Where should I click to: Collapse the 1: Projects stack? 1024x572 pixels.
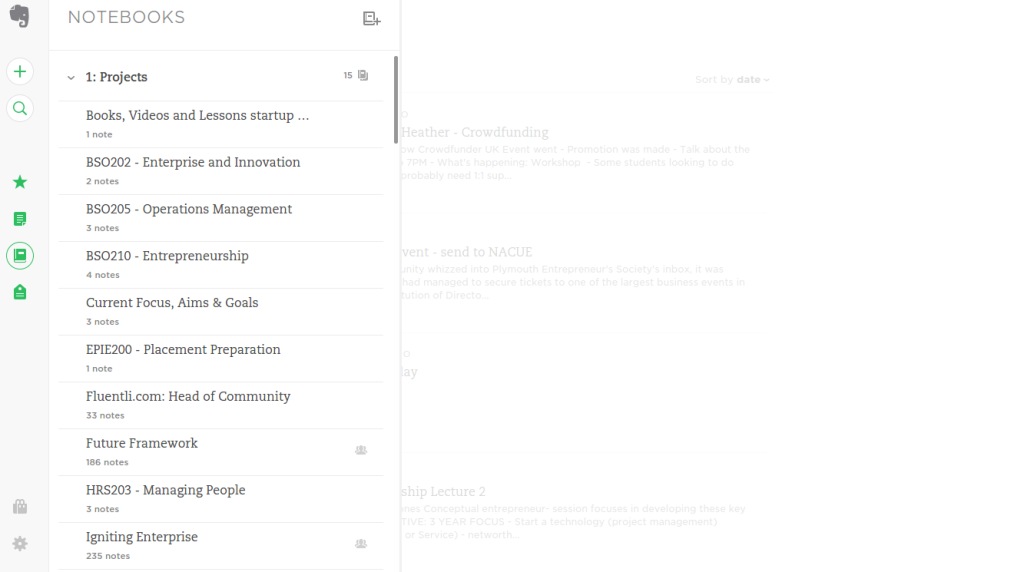[71, 78]
